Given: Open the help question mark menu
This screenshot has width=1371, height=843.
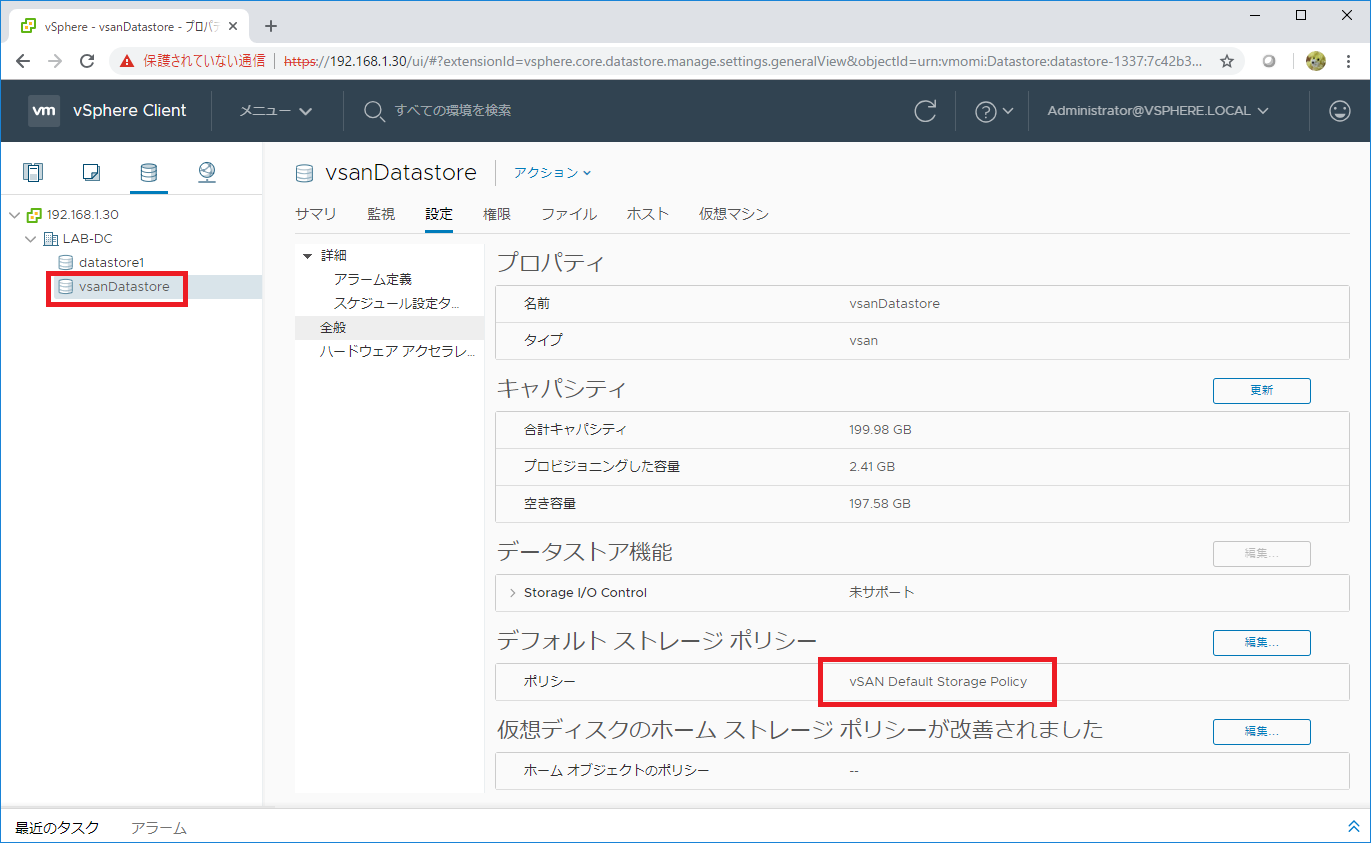Looking at the screenshot, I should click(x=994, y=111).
